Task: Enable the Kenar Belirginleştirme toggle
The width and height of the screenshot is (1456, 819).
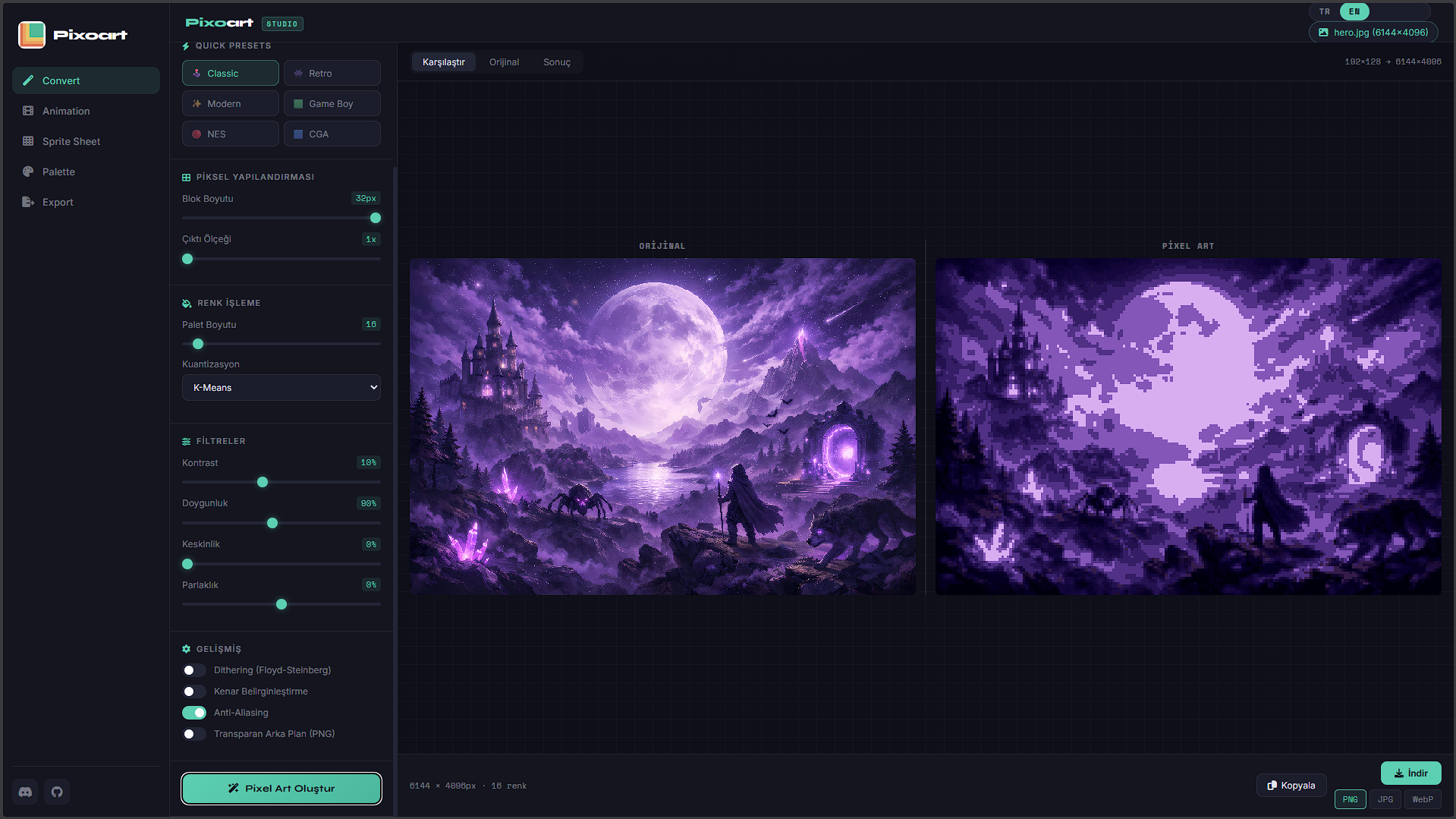Action: coord(194,691)
